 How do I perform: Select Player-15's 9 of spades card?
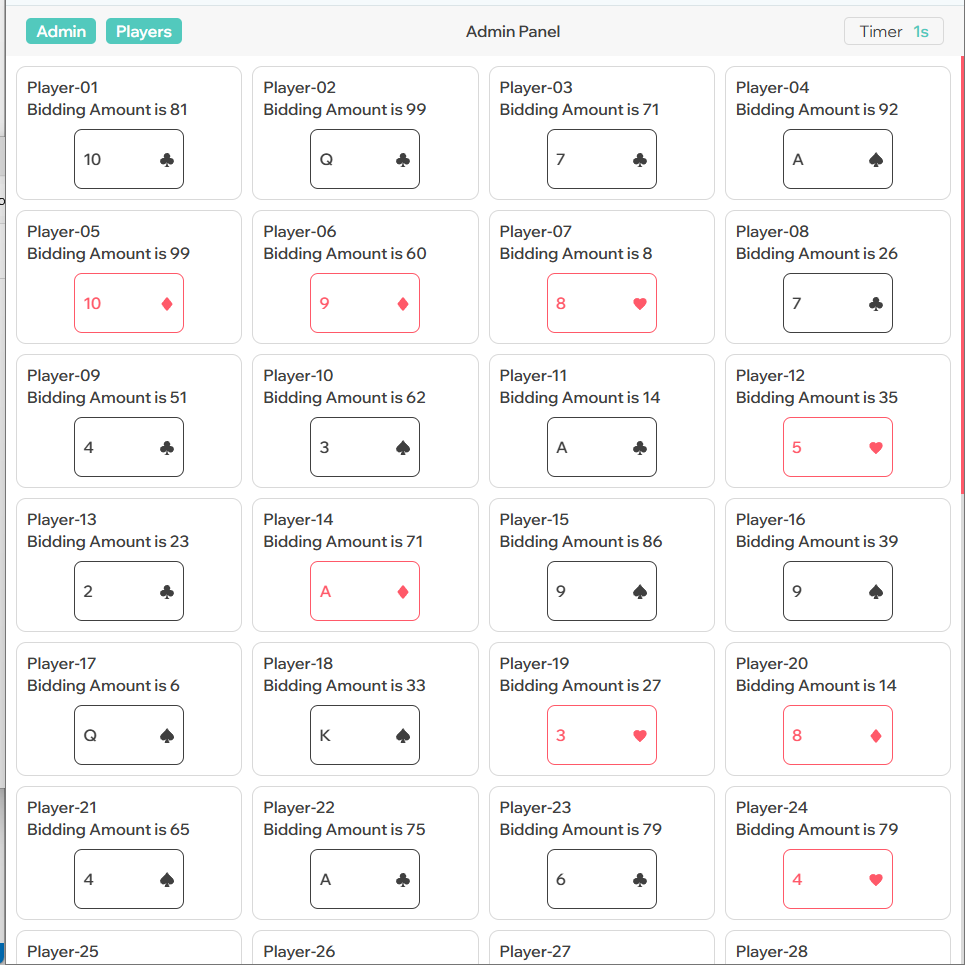[602, 591]
